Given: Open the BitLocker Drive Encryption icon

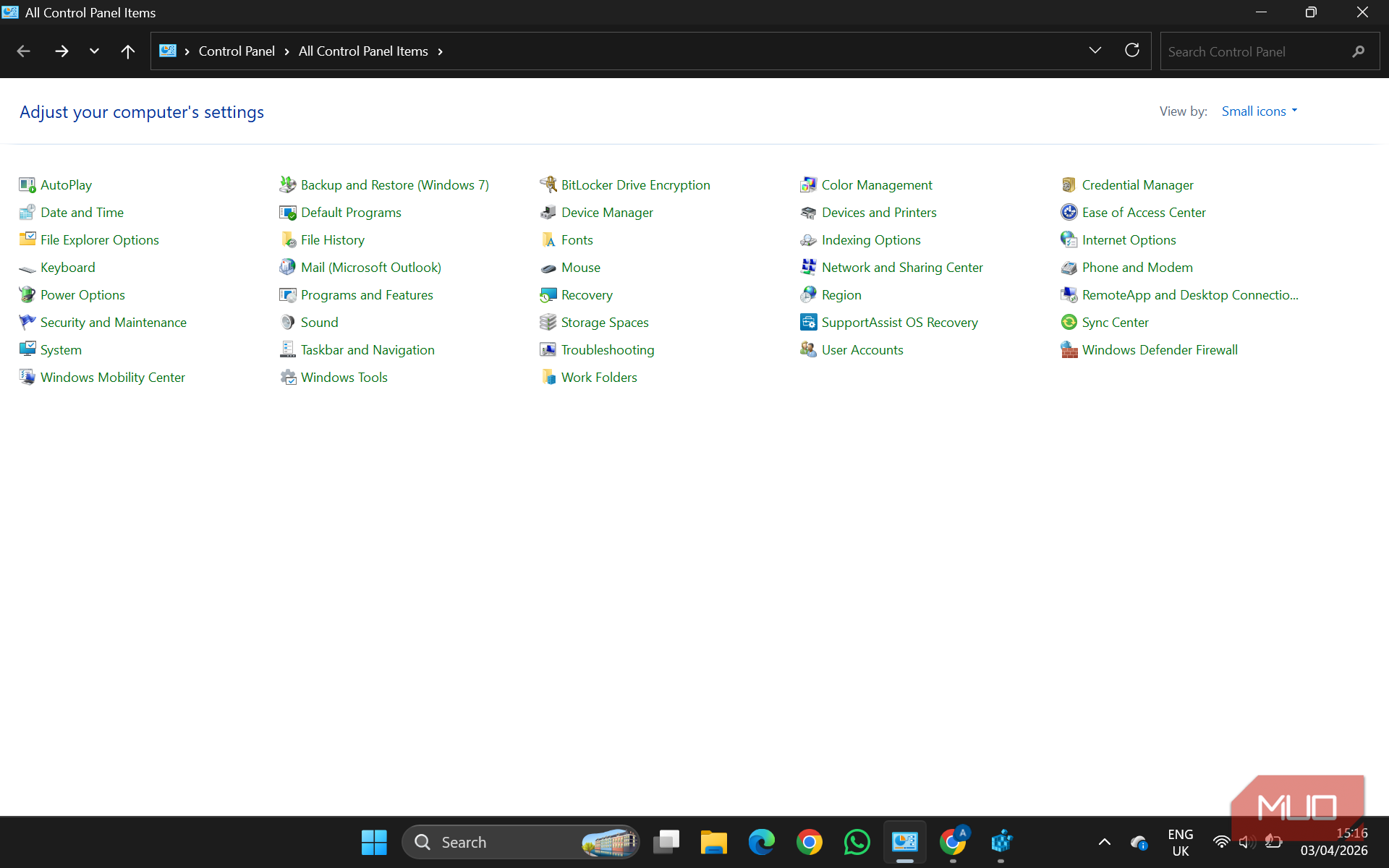Looking at the screenshot, I should (x=548, y=185).
